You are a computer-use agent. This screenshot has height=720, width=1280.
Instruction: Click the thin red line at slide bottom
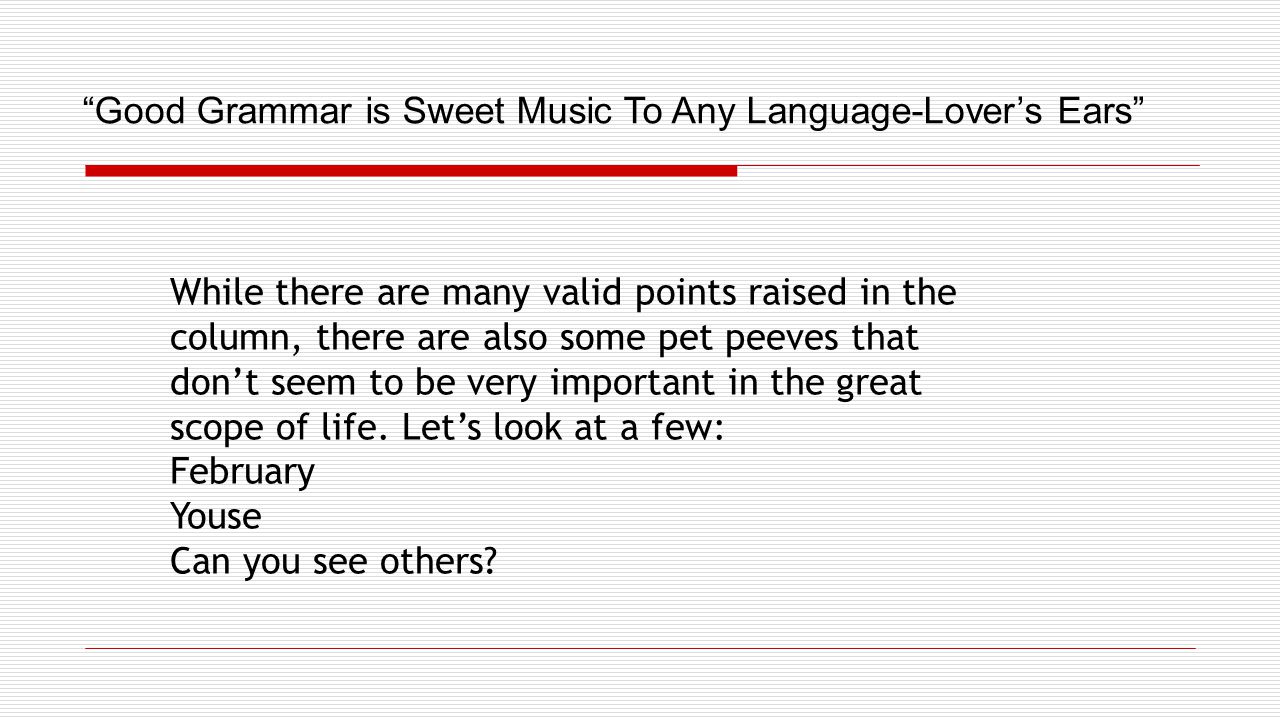click(640, 649)
